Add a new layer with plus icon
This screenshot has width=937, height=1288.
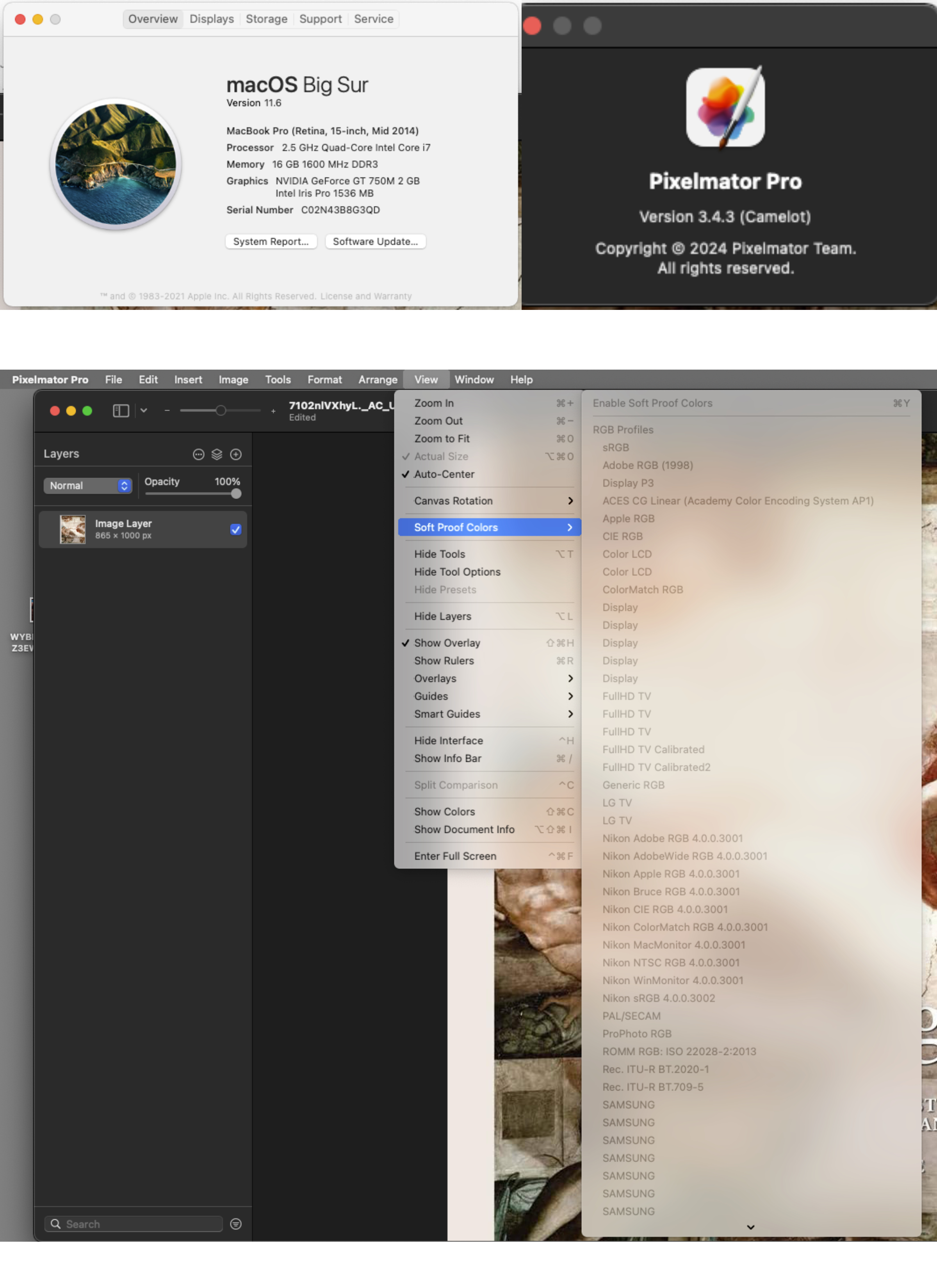236,454
